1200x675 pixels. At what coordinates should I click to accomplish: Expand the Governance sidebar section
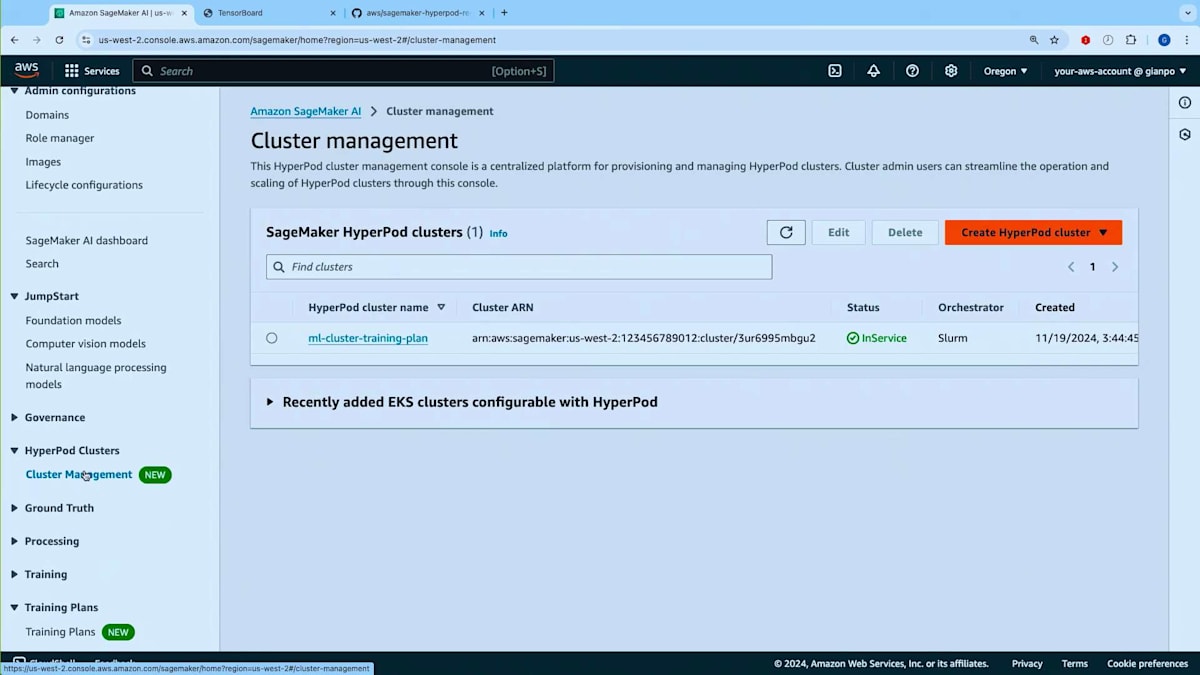(14, 417)
